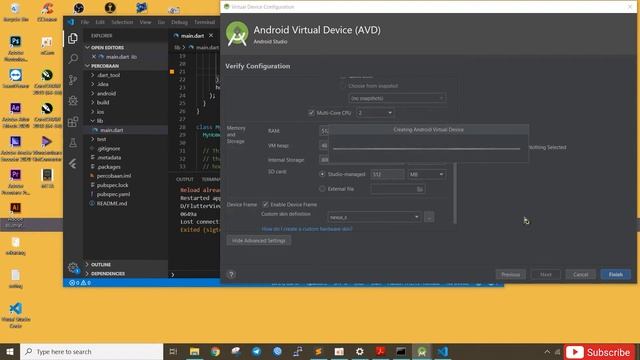Open the Manage gear in VS Code
The image size is (640, 360).
[x=73, y=268]
